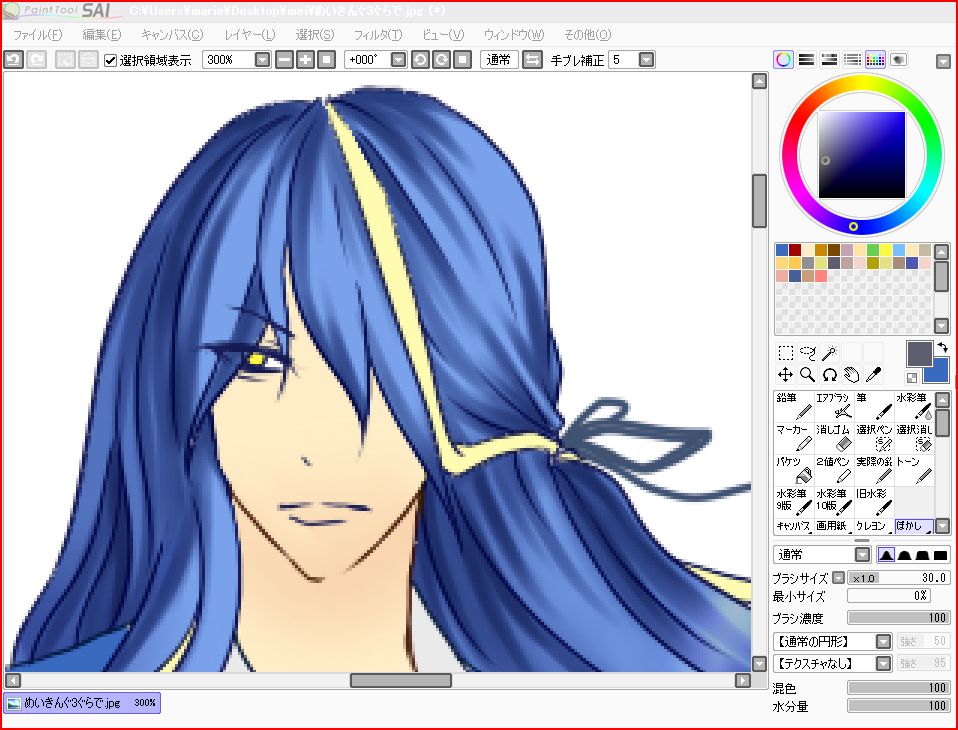Open the +000° rotation angle dropdown
Screen dimensions: 958x730
coord(398,60)
